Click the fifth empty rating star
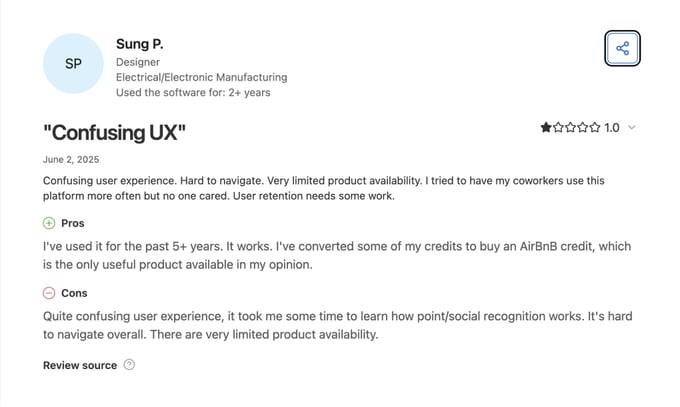Viewport: 680px width, 407px height. (595, 128)
